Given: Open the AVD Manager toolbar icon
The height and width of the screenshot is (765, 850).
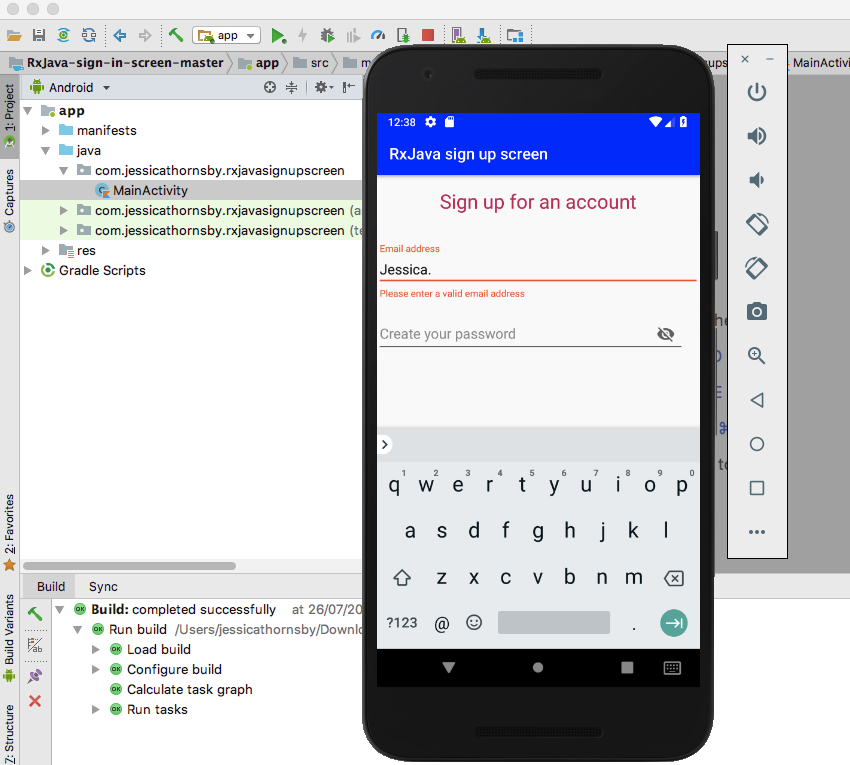Looking at the screenshot, I should [x=458, y=36].
